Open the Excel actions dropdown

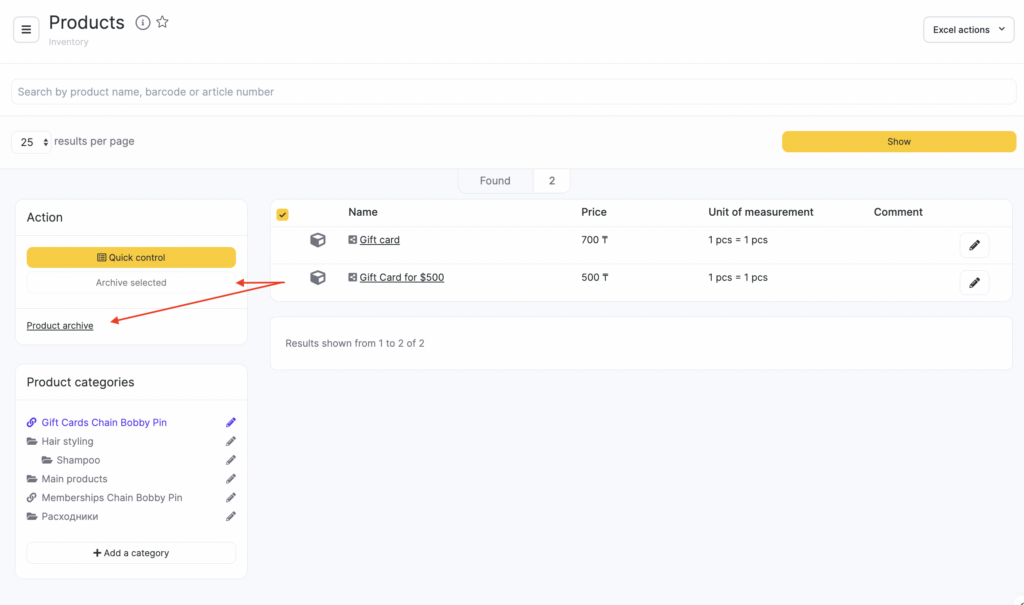pyautogui.click(x=968, y=30)
